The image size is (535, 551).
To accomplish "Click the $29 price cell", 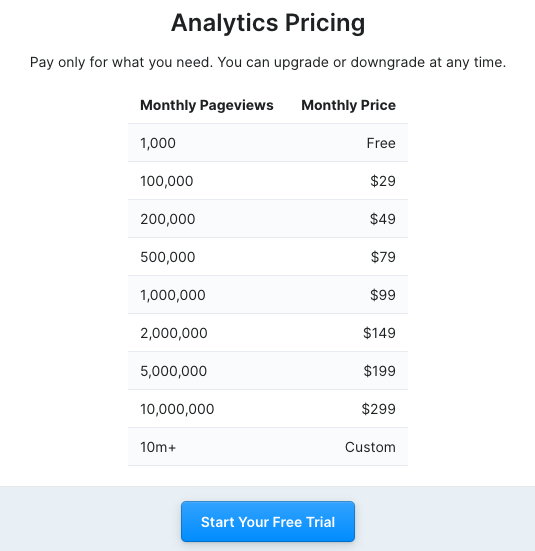I will (x=347, y=181).
